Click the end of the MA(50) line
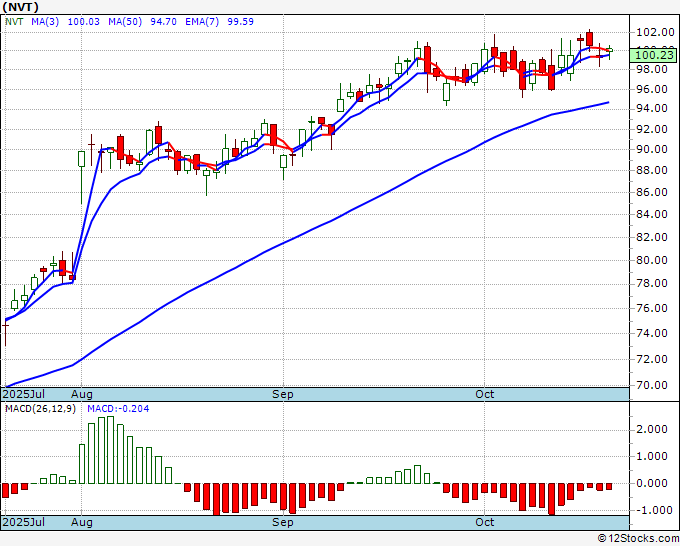The height and width of the screenshot is (546, 680). [608, 102]
